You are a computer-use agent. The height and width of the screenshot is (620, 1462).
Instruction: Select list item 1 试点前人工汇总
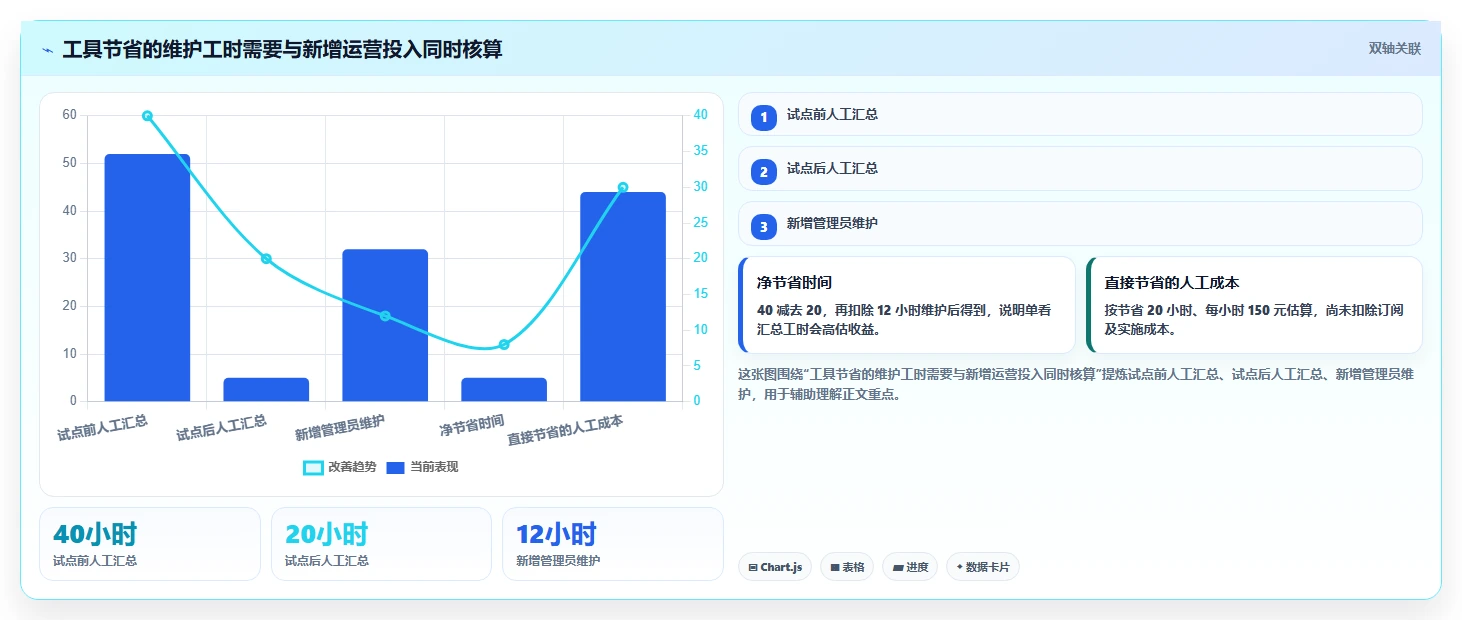pyautogui.click(x=1080, y=114)
